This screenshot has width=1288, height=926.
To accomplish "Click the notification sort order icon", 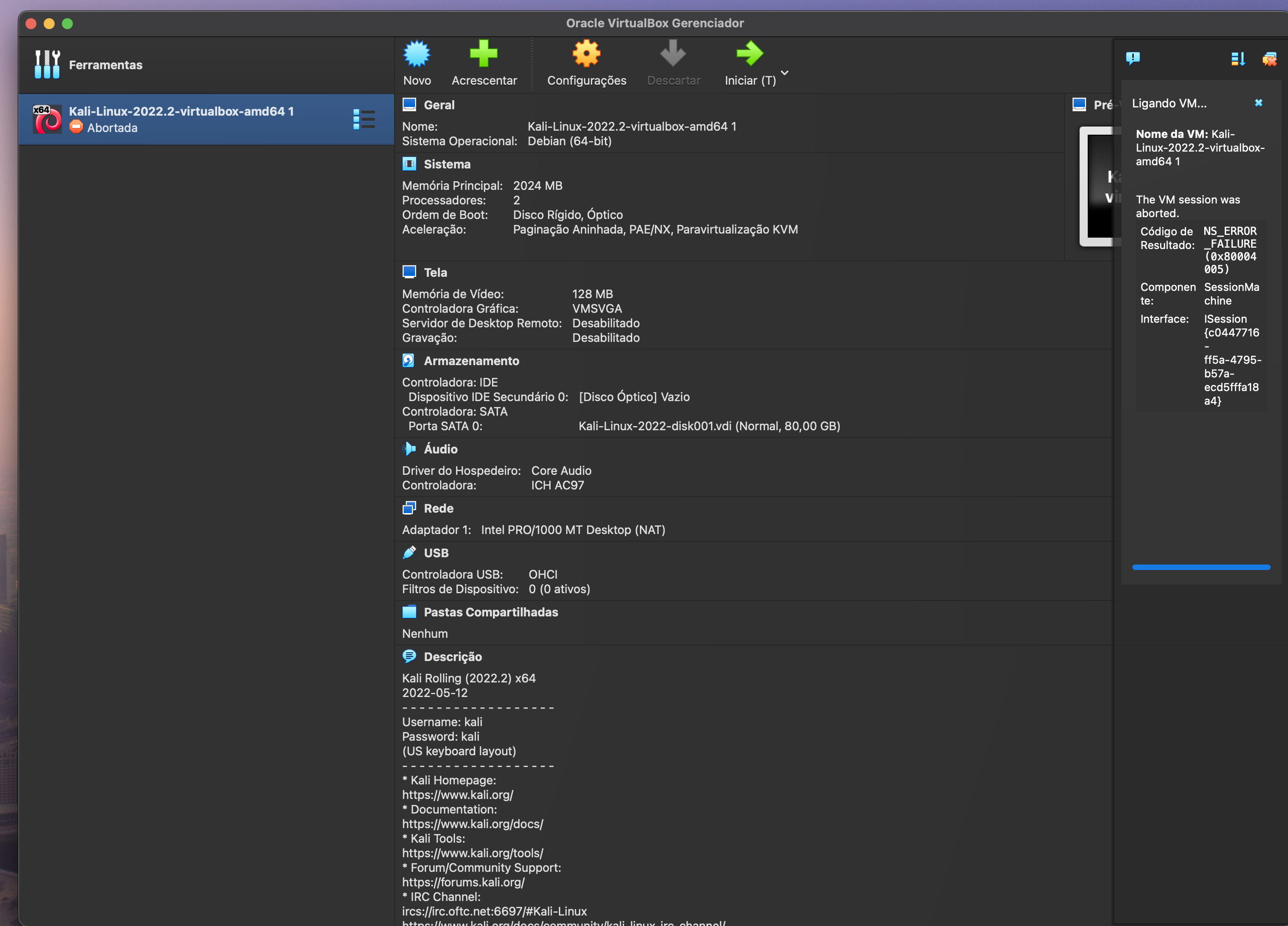I will point(1238,59).
